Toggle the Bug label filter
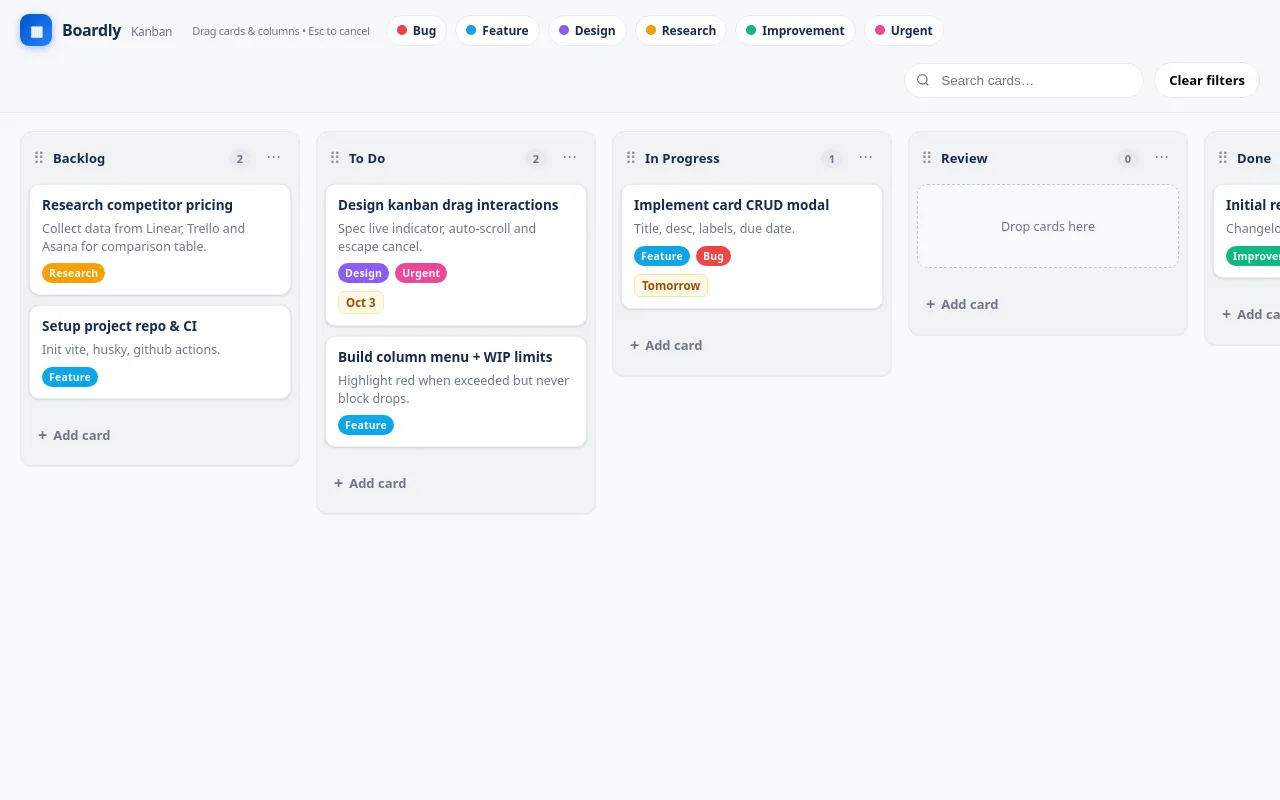This screenshot has height=800, width=1280. click(x=416, y=30)
